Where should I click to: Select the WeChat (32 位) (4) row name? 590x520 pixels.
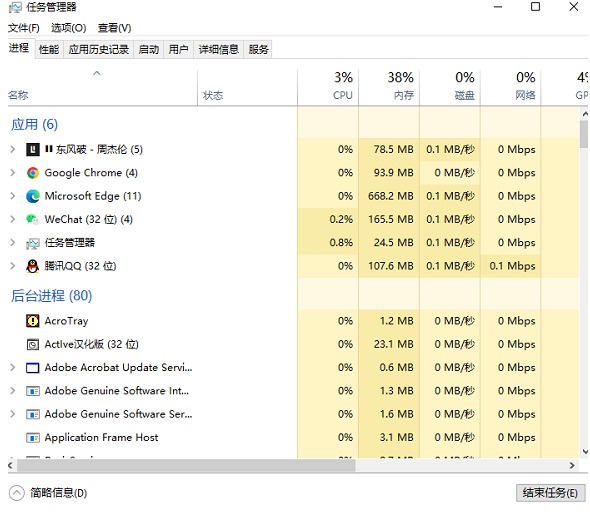pyautogui.click(x=88, y=220)
